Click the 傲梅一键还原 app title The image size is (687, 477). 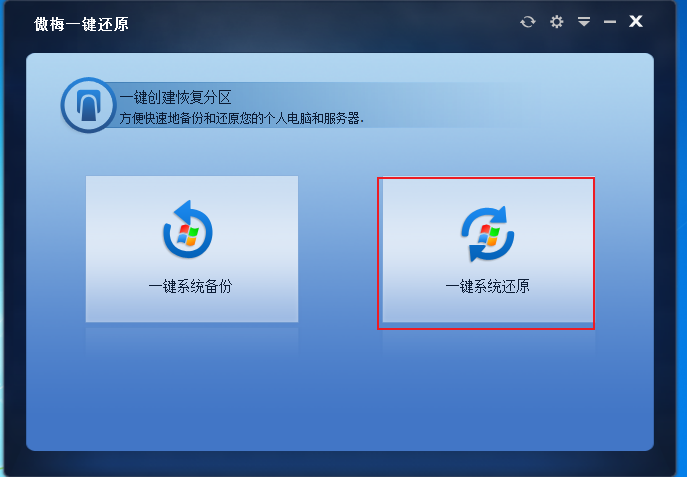pyautogui.click(x=81, y=24)
